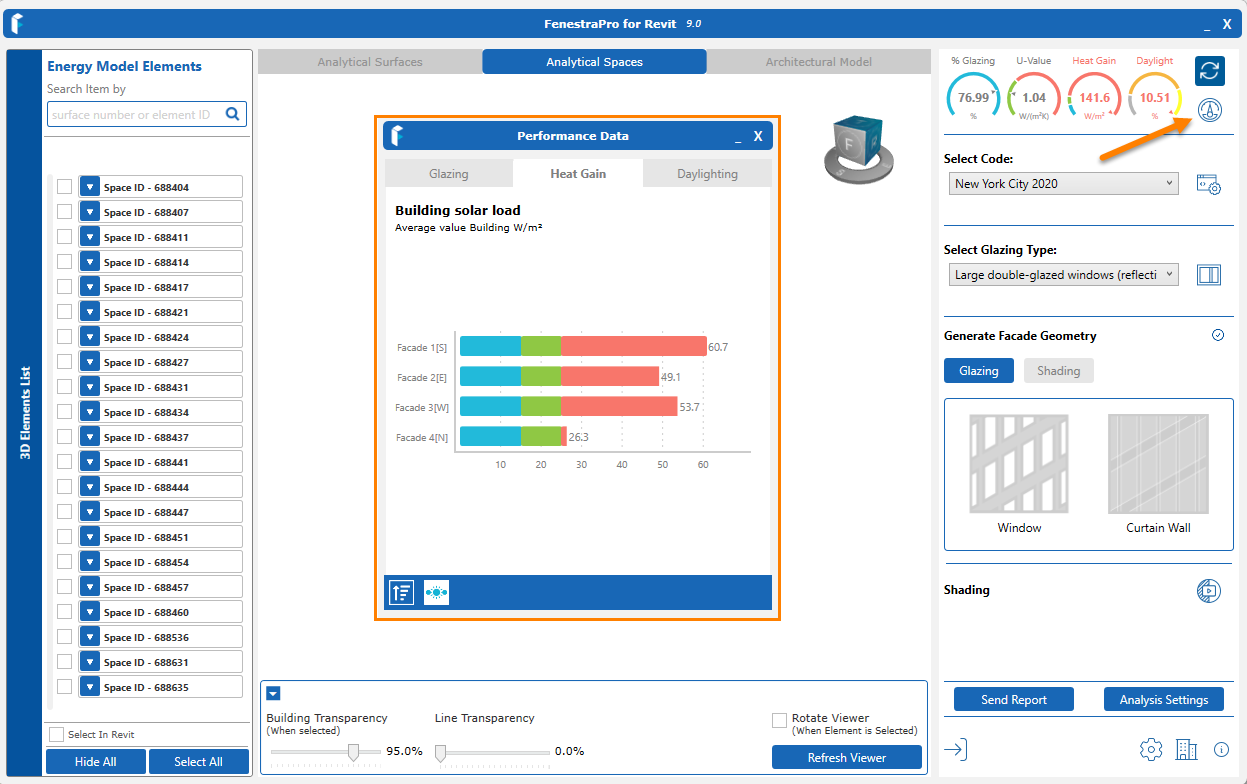1247x784 pixels.
Task: Open the Select Code dropdown
Action: (x=1063, y=184)
